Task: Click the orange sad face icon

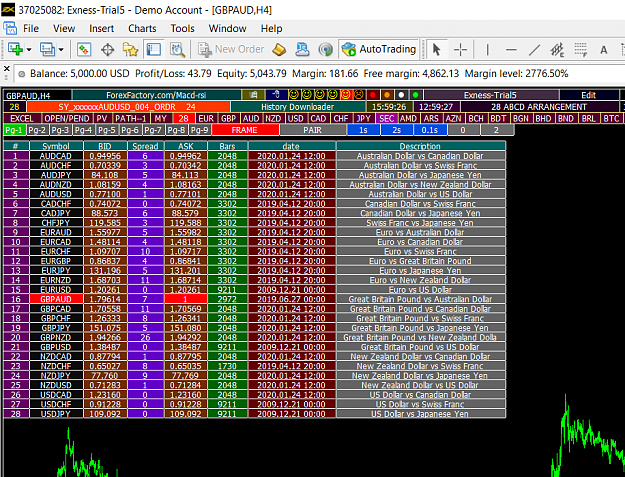Action: pyautogui.click(x=359, y=95)
